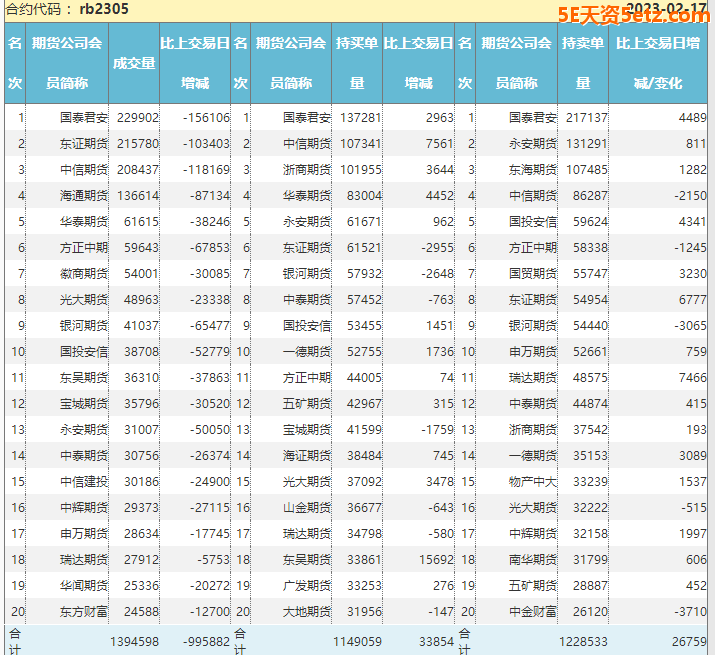Select total volume change -995882
This screenshot has width=715, height=655.
[x=207, y=642]
